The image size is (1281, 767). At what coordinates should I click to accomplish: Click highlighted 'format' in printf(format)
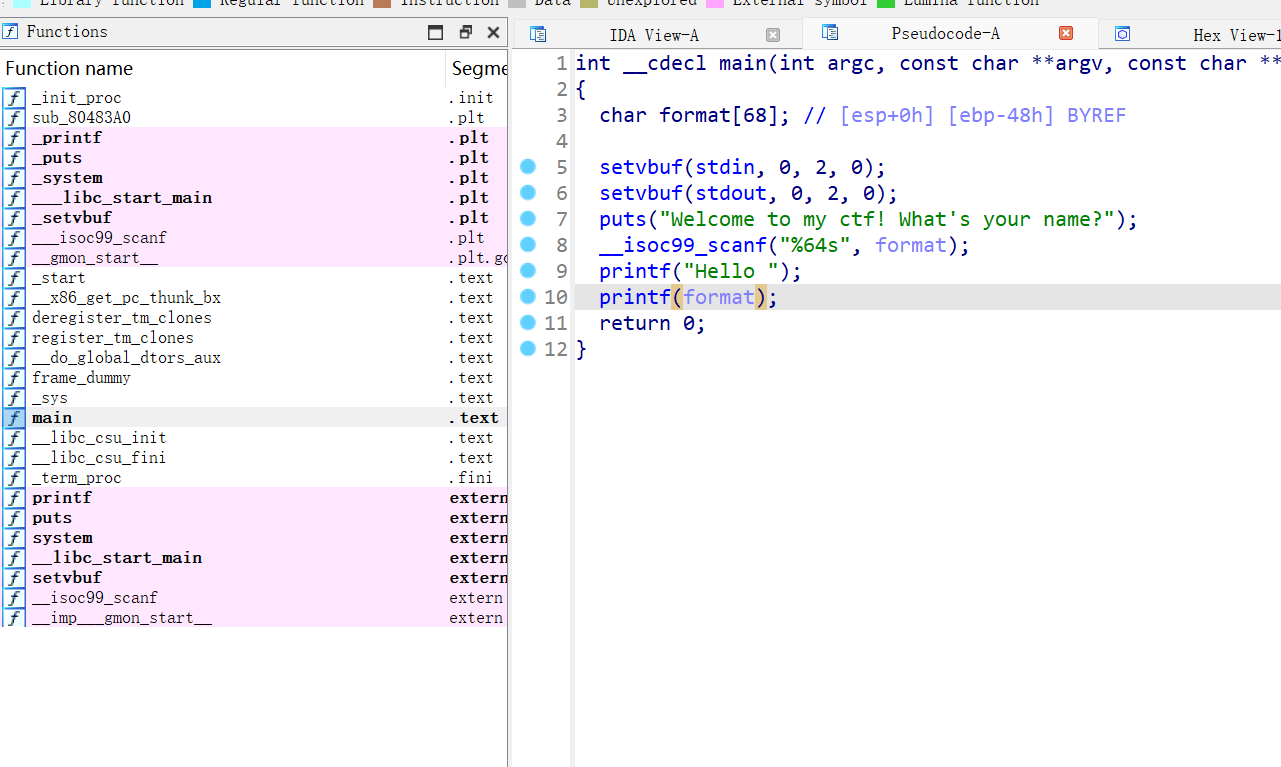point(719,298)
